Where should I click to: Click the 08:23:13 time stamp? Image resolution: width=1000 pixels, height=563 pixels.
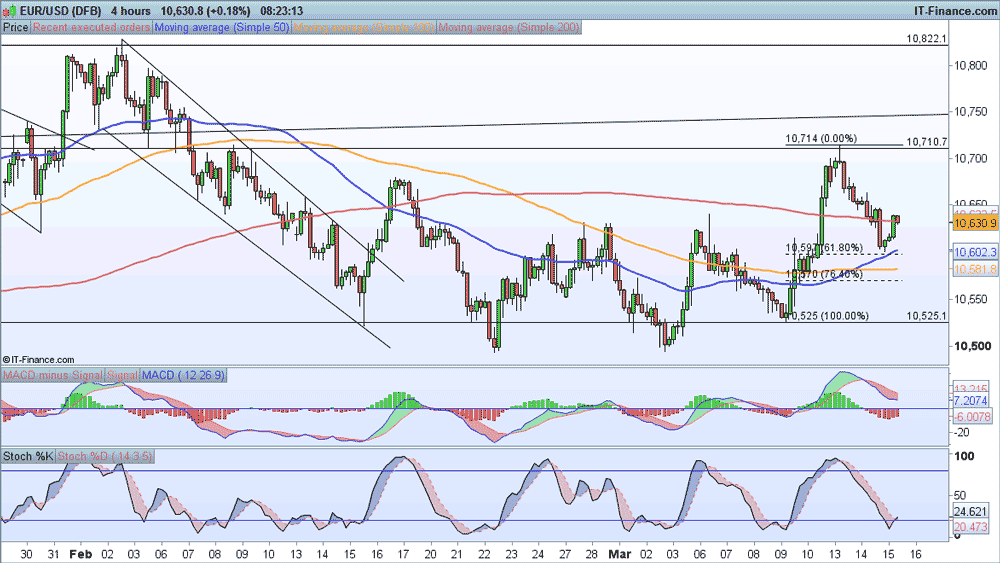[282, 11]
